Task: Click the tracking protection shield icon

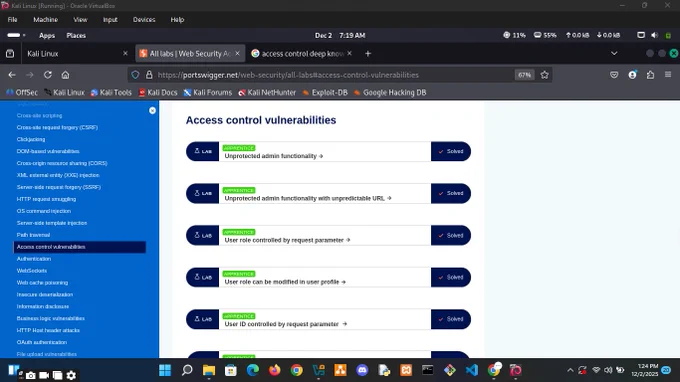Action: click(135, 75)
